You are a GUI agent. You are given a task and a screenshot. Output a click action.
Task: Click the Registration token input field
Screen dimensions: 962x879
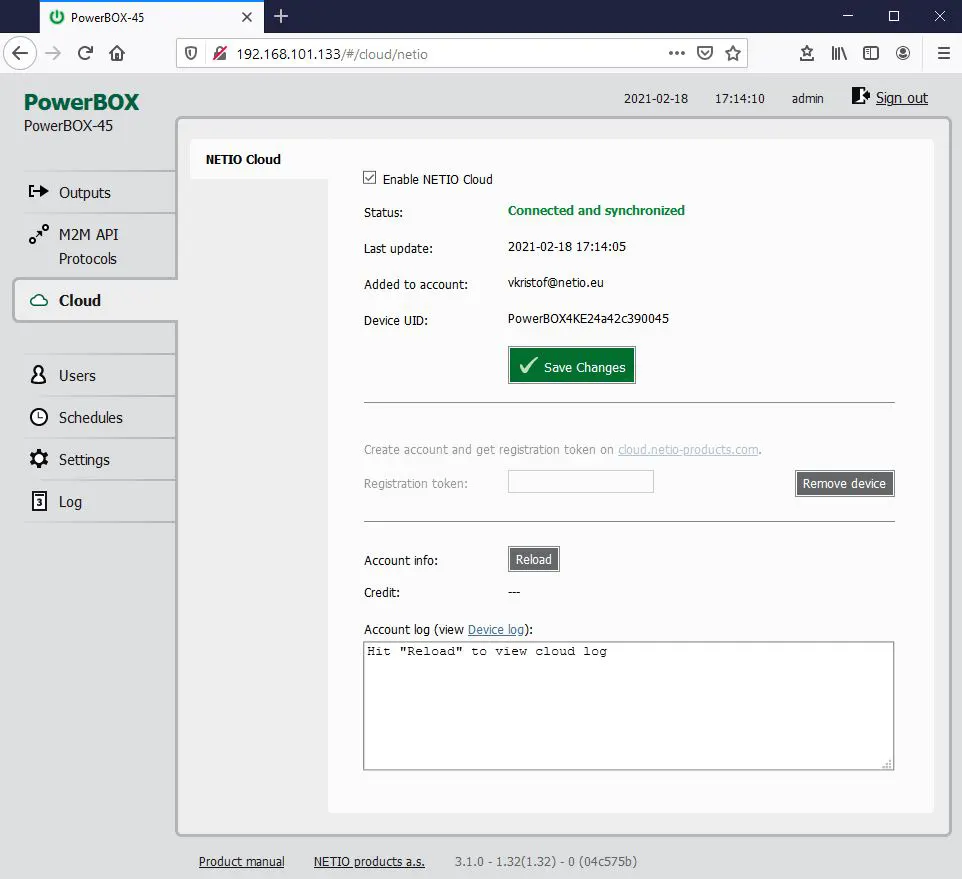click(580, 482)
